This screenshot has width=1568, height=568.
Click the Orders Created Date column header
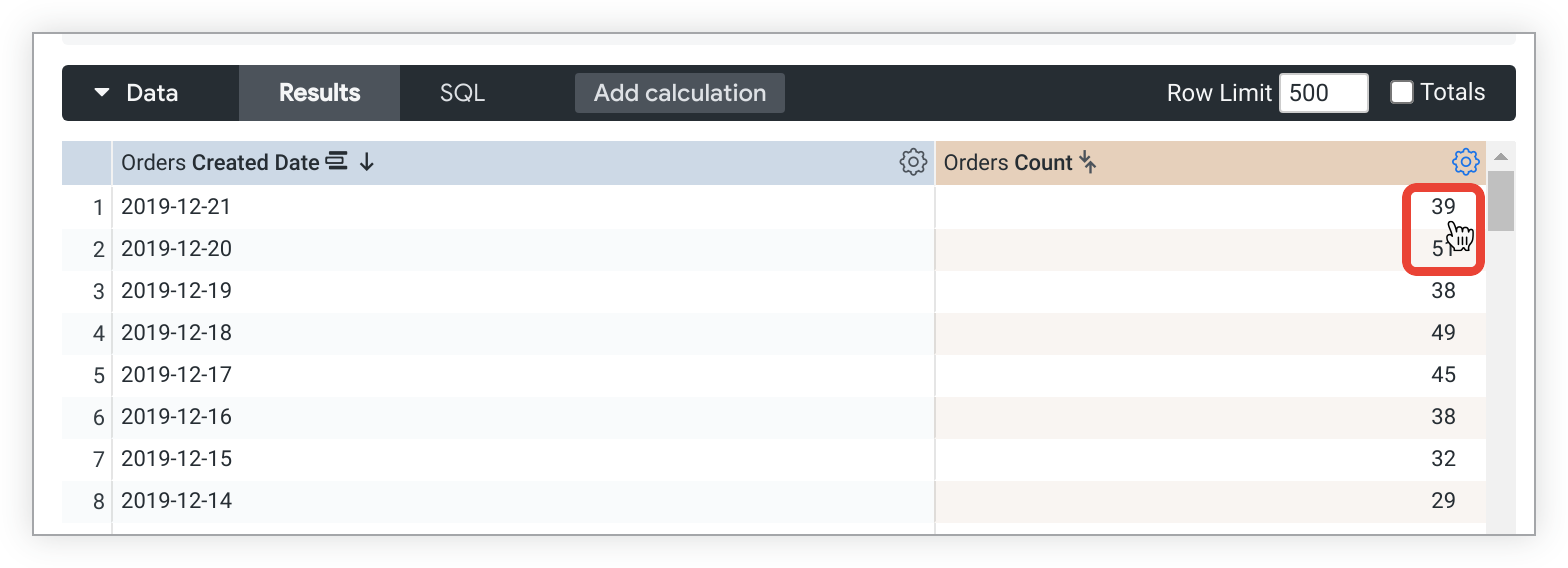[x=220, y=163]
